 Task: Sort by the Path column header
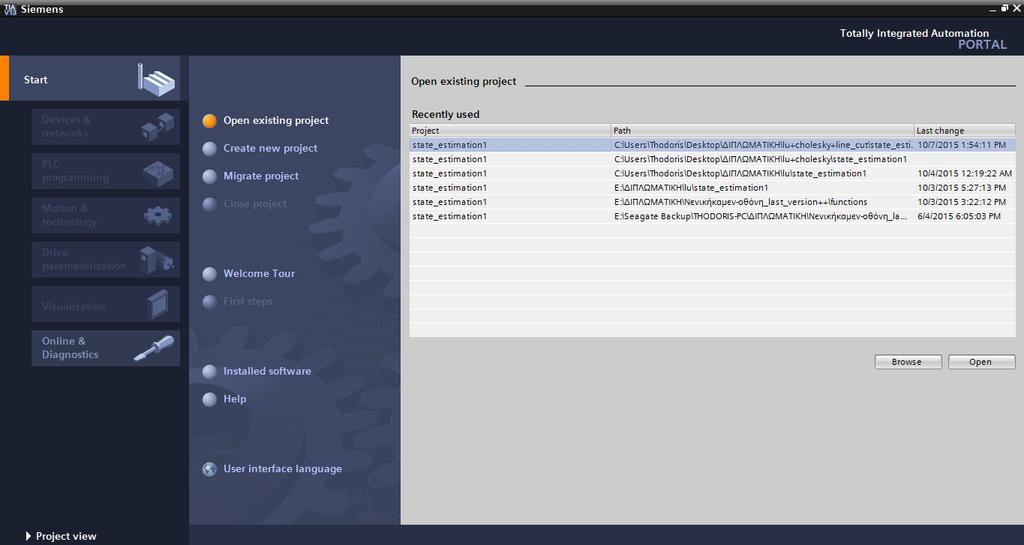[762, 131]
